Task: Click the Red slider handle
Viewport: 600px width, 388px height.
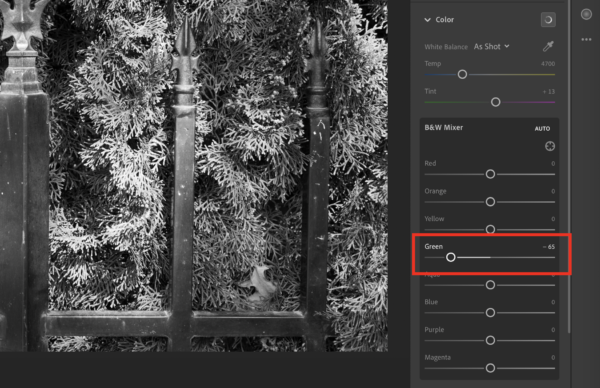Action: point(490,174)
